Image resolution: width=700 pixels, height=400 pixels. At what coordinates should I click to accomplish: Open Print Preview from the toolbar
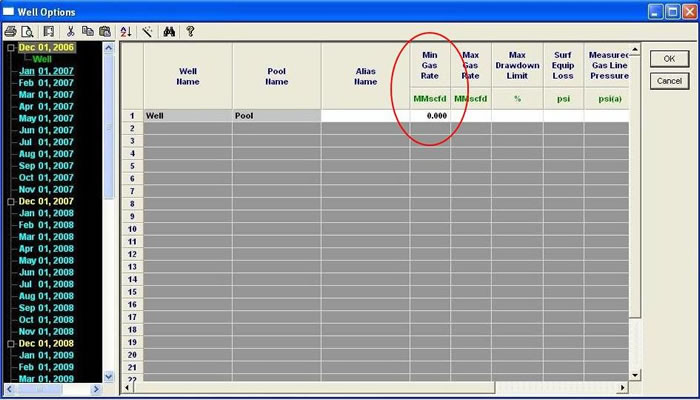(x=27, y=32)
